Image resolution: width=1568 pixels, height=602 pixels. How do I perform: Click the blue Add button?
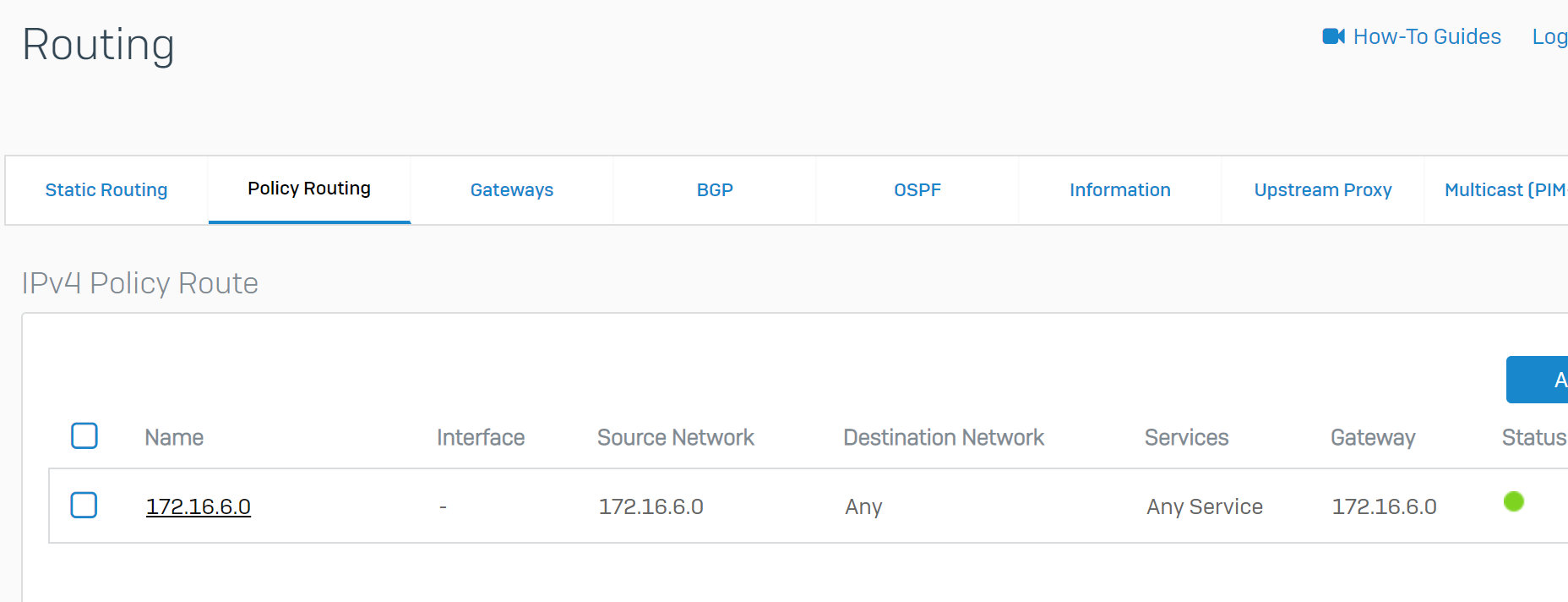[1539, 380]
